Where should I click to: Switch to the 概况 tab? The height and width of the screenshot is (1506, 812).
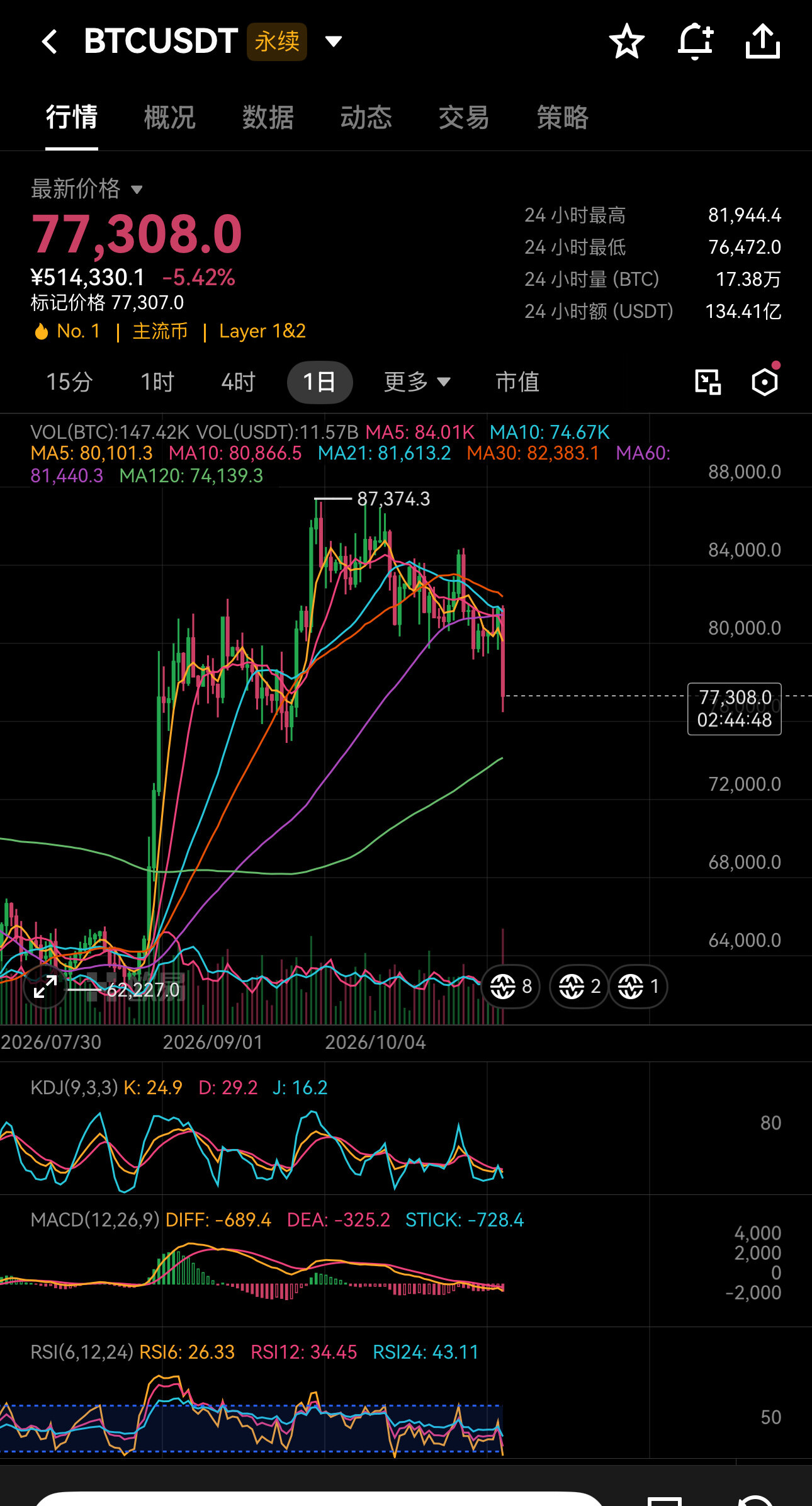coord(170,118)
